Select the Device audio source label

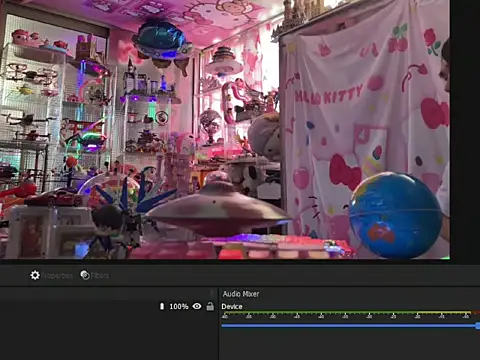232,306
